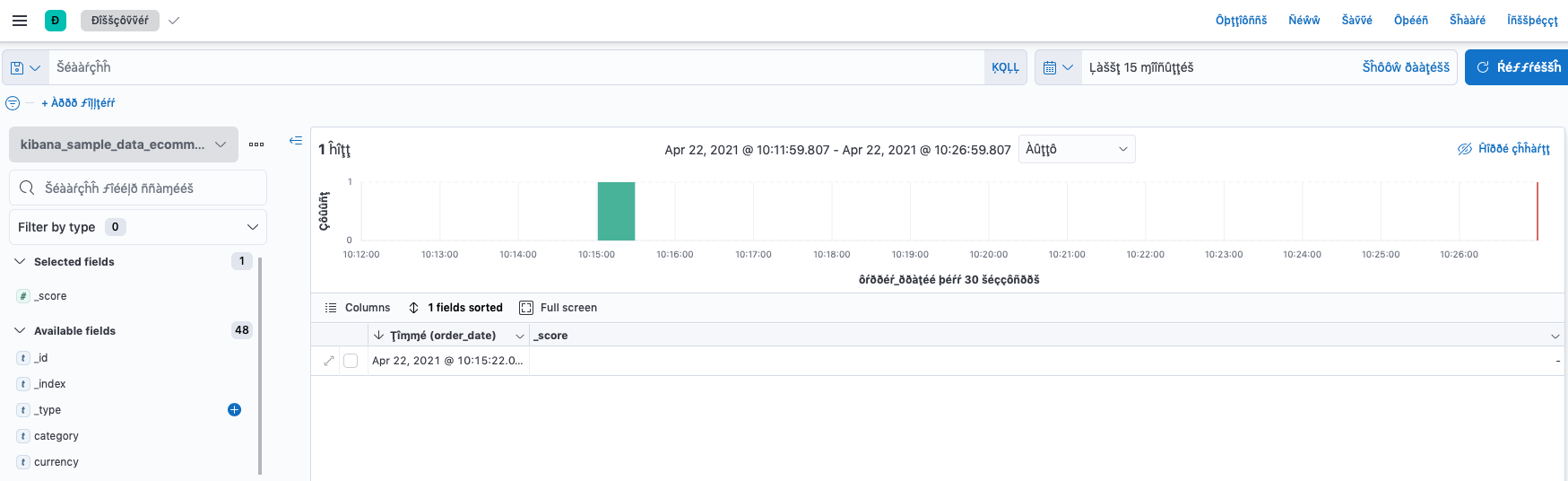Click the refresh circular arrow icon
1568x481 pixels.
pyautogui.click(x=1483, y=67)
